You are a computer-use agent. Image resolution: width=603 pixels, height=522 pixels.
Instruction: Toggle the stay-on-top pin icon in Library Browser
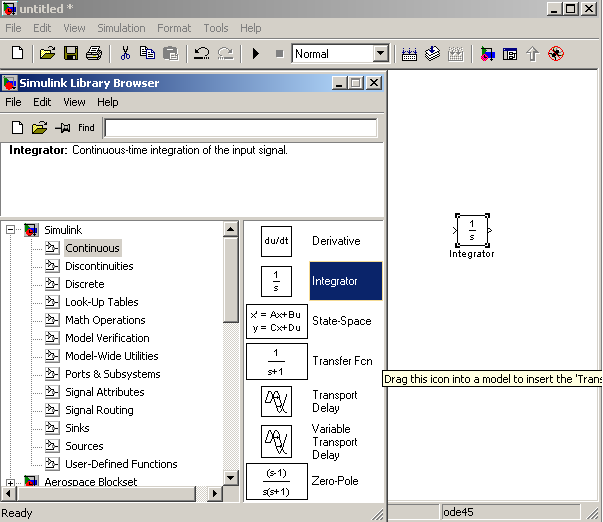[x=63, y=127]
